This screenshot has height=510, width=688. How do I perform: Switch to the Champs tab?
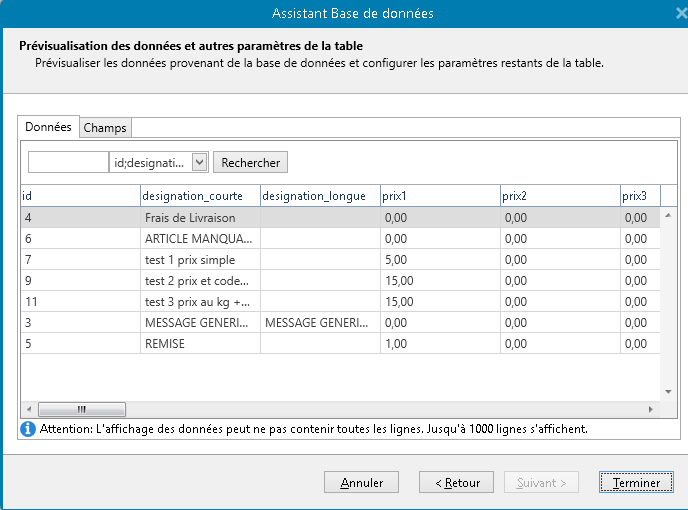pos(105,128)
